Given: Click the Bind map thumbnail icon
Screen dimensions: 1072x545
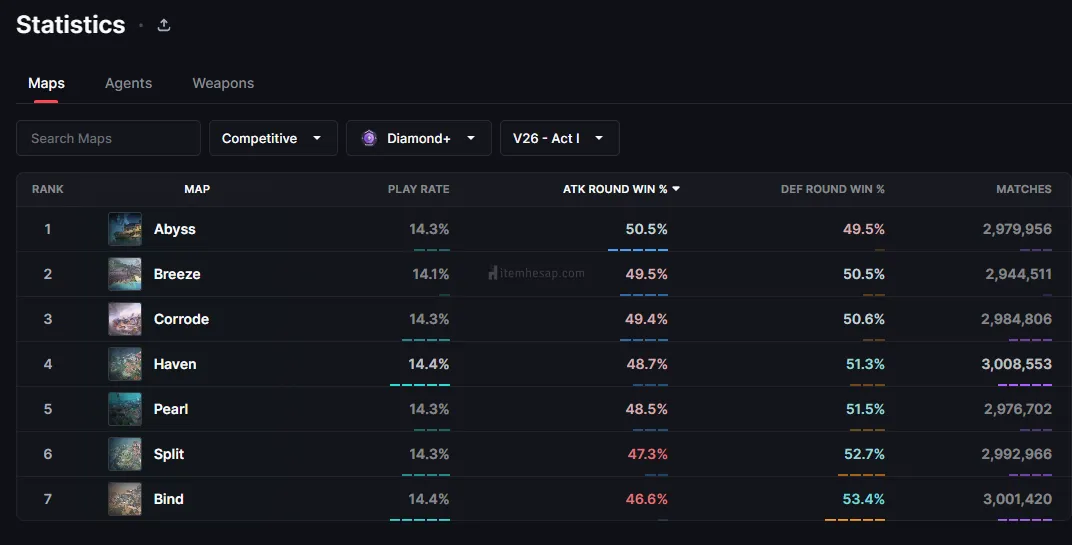Looking at the screenshot, I should (125, 499).
